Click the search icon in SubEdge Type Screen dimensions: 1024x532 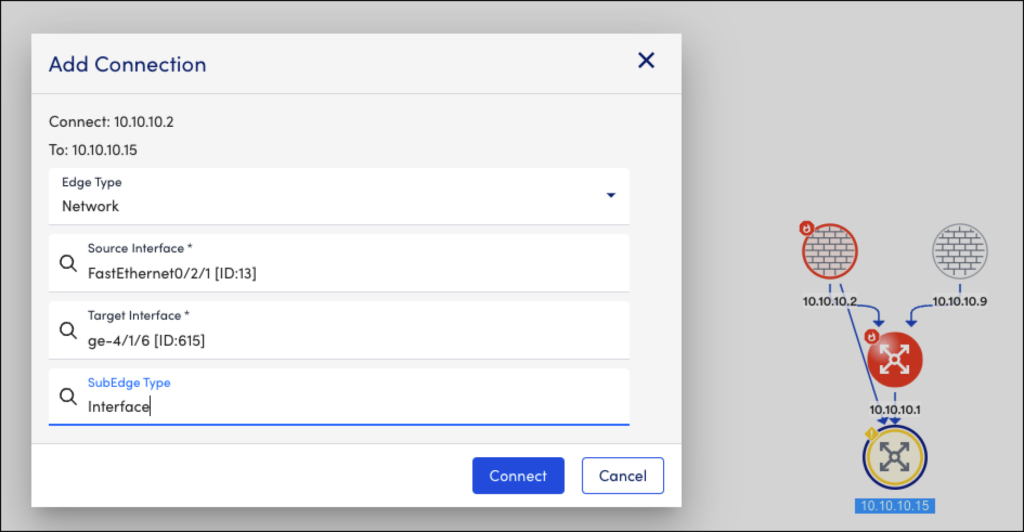[x=68, y=397]
